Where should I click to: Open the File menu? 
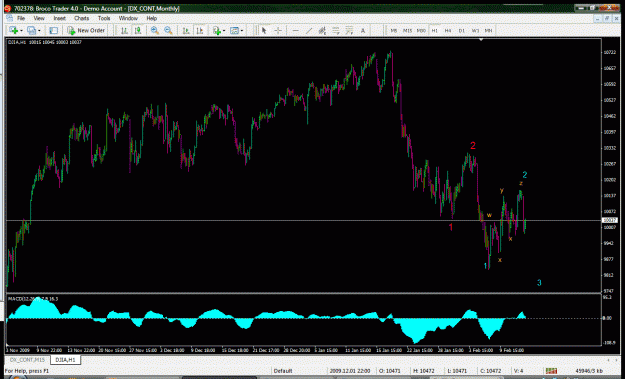coord(21,18)
